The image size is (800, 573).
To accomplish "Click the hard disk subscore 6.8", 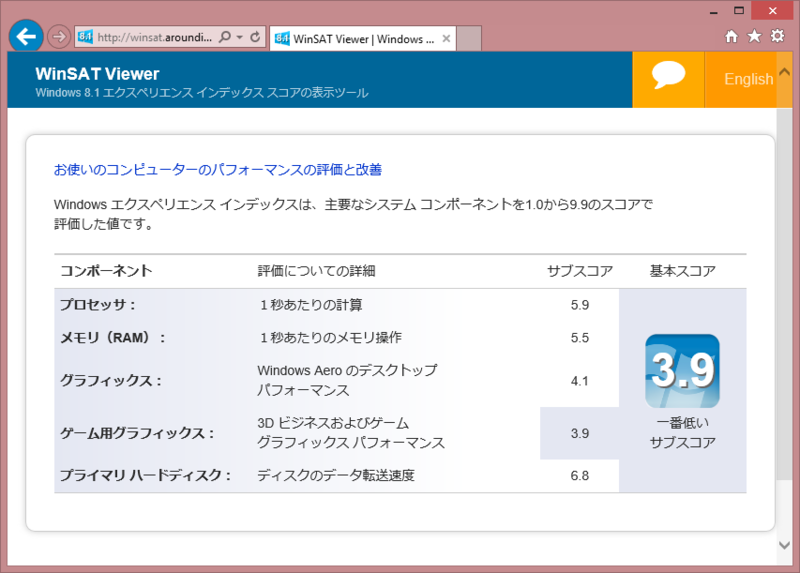I will click(x=580, y=476).
